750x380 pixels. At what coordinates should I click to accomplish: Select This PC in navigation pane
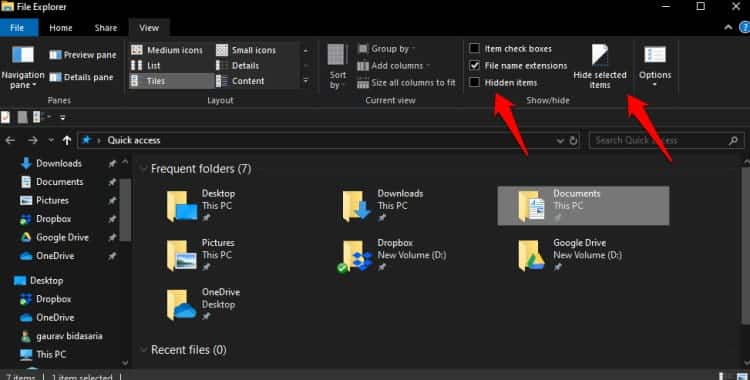tap(51, 355)
